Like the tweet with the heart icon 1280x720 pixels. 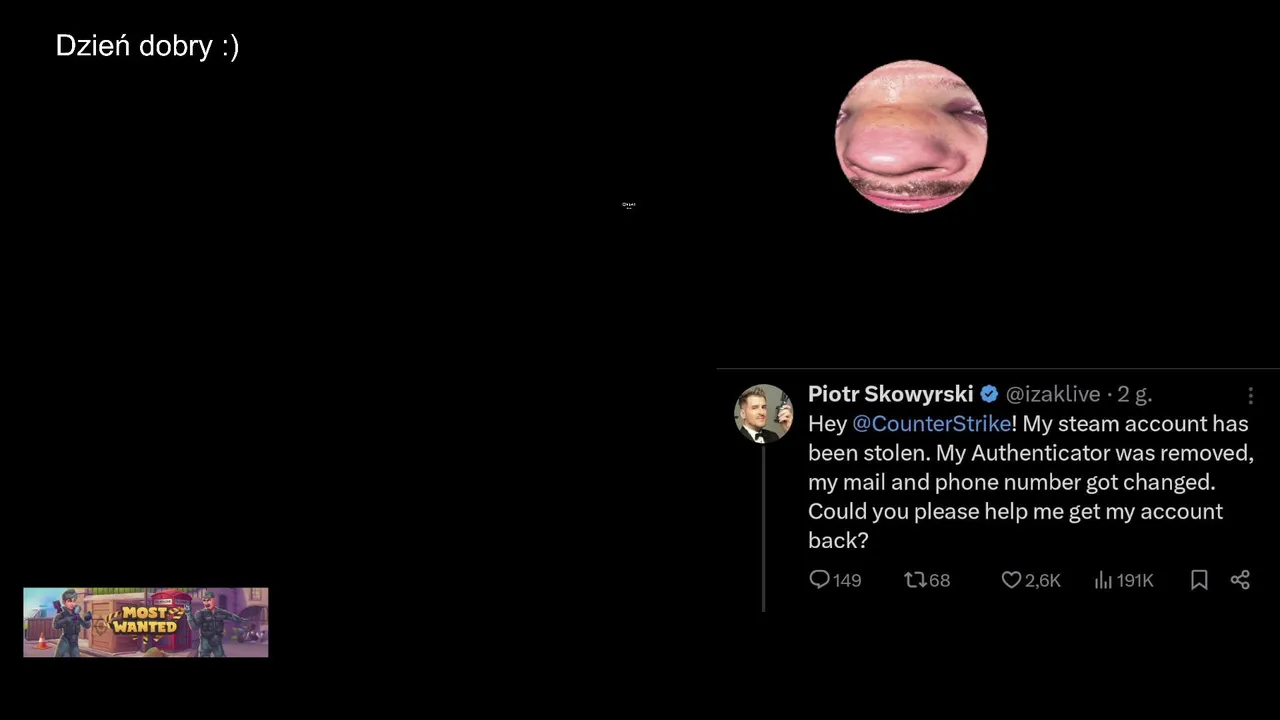[1011, 580]
